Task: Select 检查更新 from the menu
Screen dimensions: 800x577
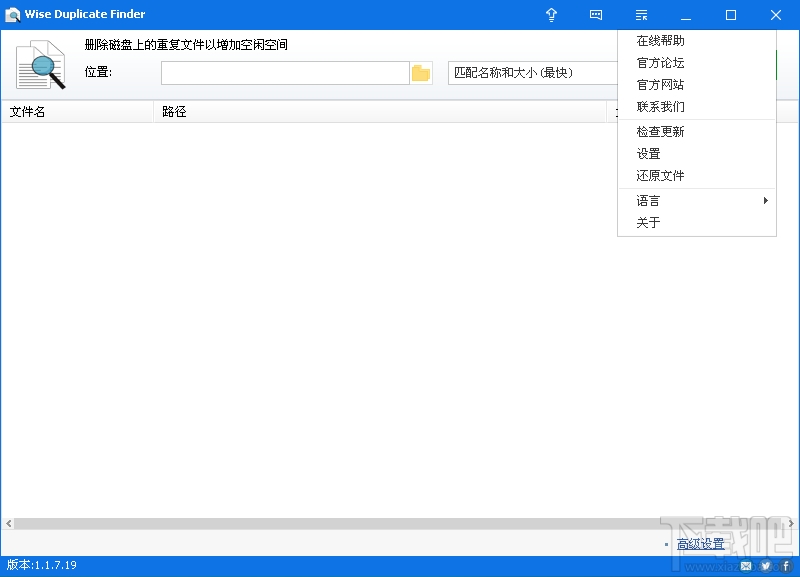Action: [658, 131]
